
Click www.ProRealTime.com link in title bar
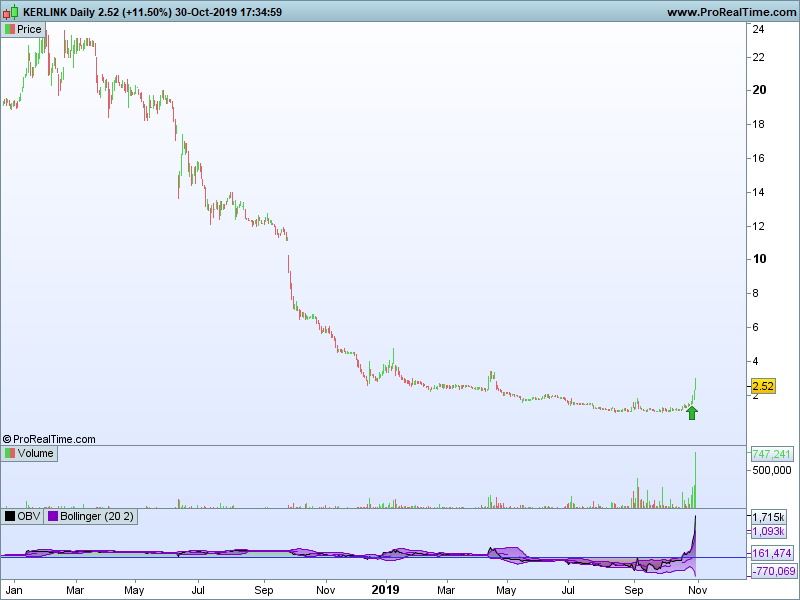(x=732, y=12)
